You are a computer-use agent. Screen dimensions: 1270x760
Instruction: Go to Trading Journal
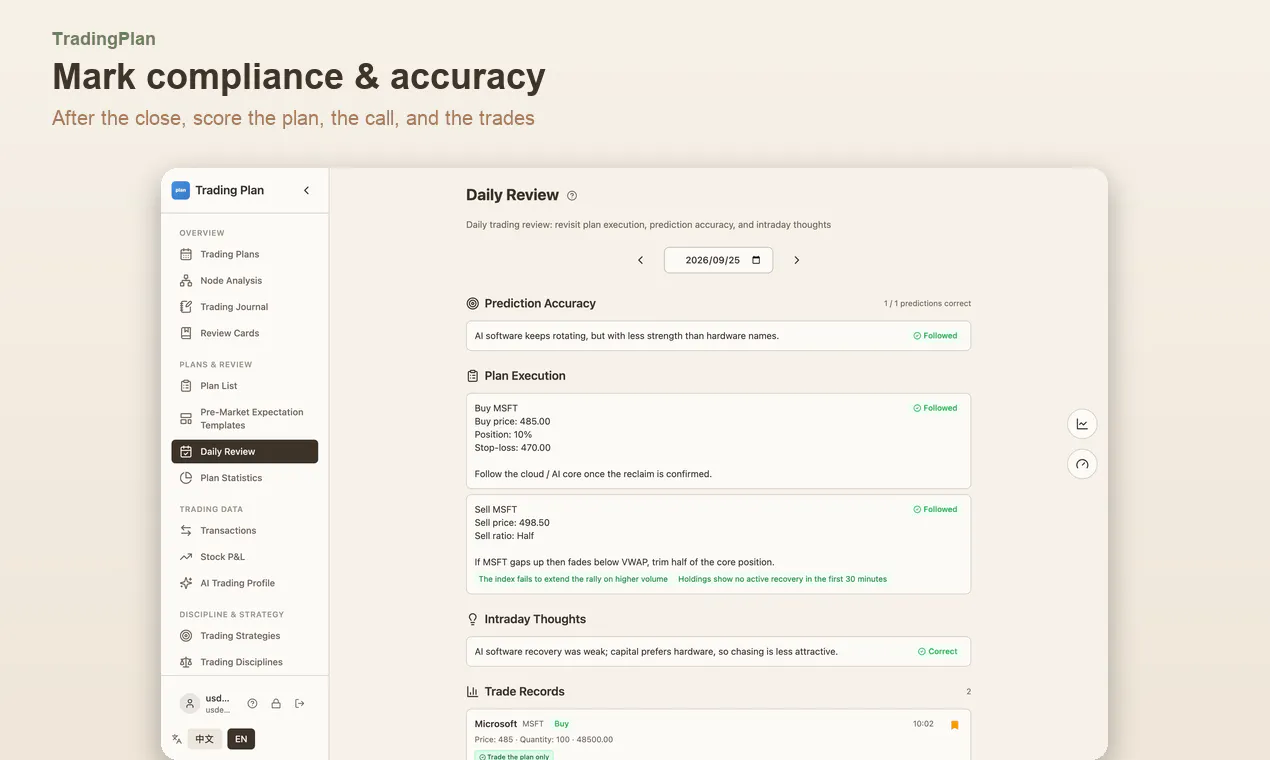point(245,307)
